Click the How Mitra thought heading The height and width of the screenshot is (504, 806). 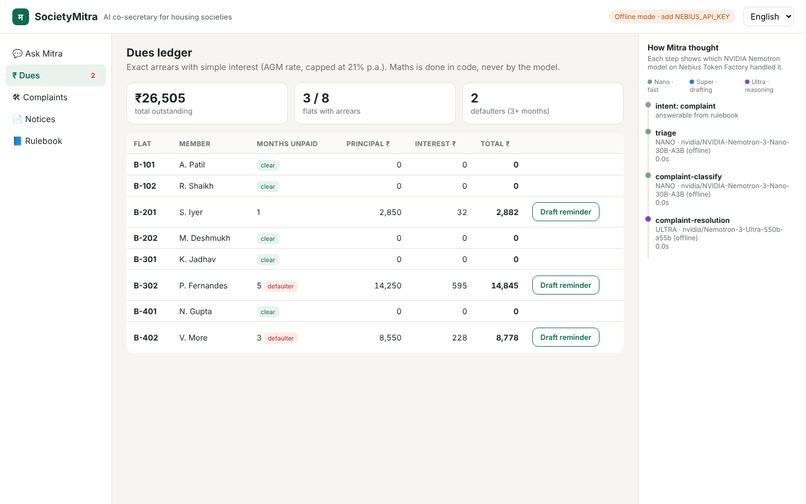click(x=683, y=47)
